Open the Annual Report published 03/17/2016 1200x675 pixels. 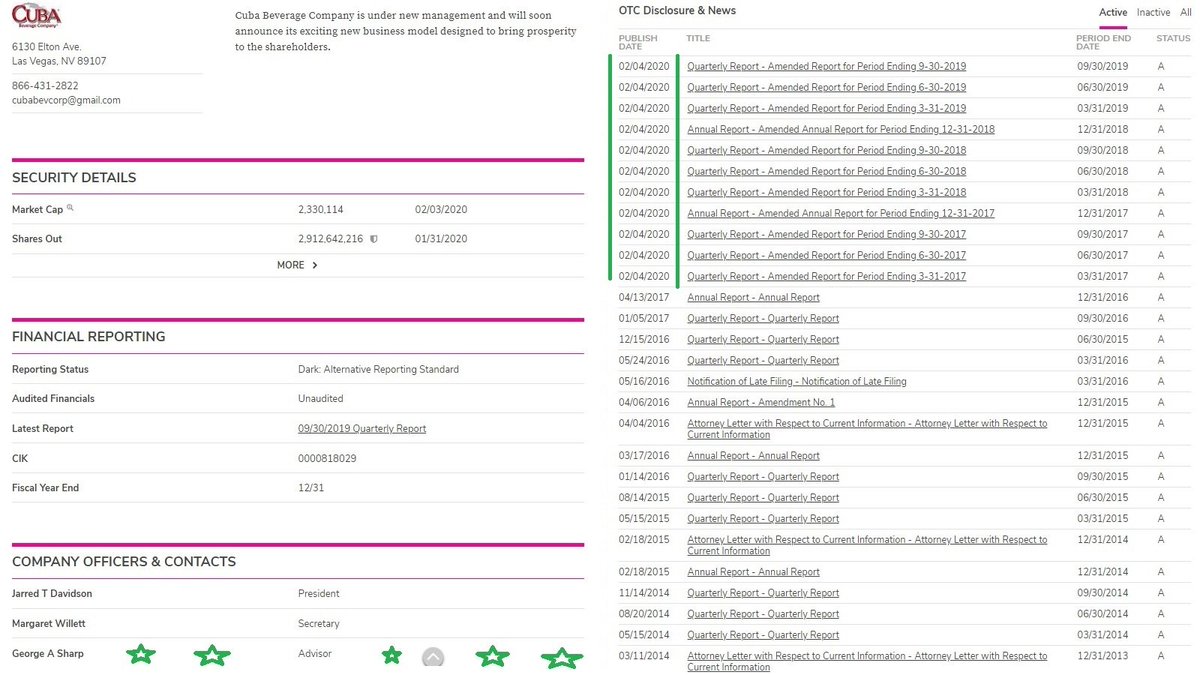[x=753, y=455]
